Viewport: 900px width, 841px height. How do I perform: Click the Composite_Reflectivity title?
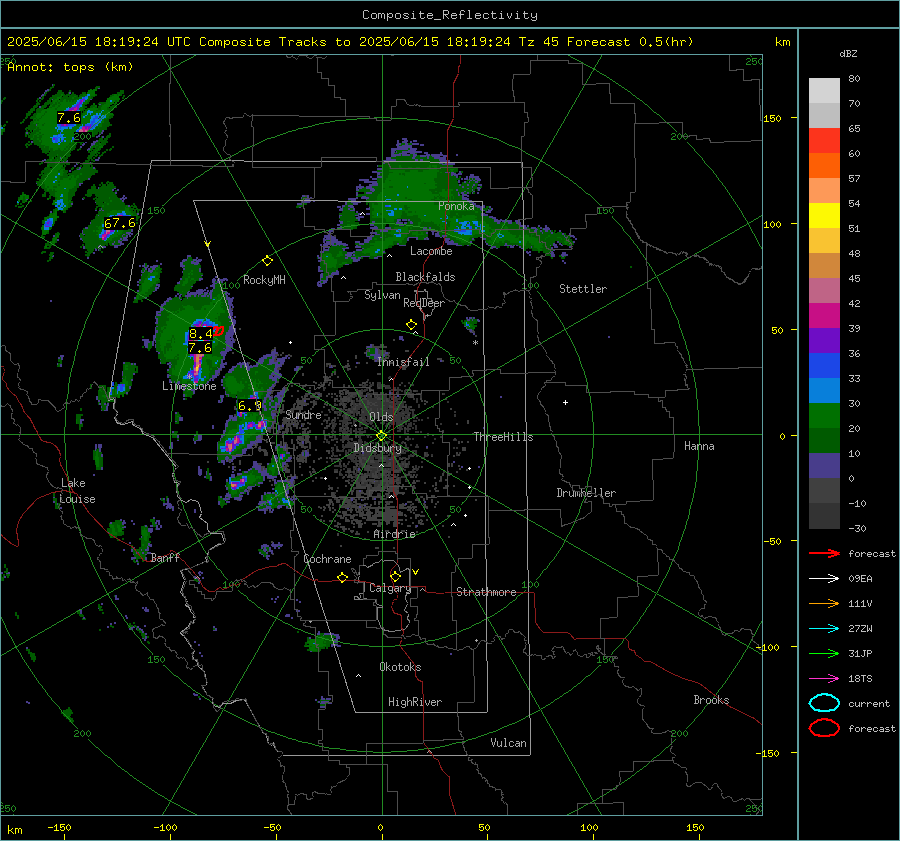pos(450,15)
